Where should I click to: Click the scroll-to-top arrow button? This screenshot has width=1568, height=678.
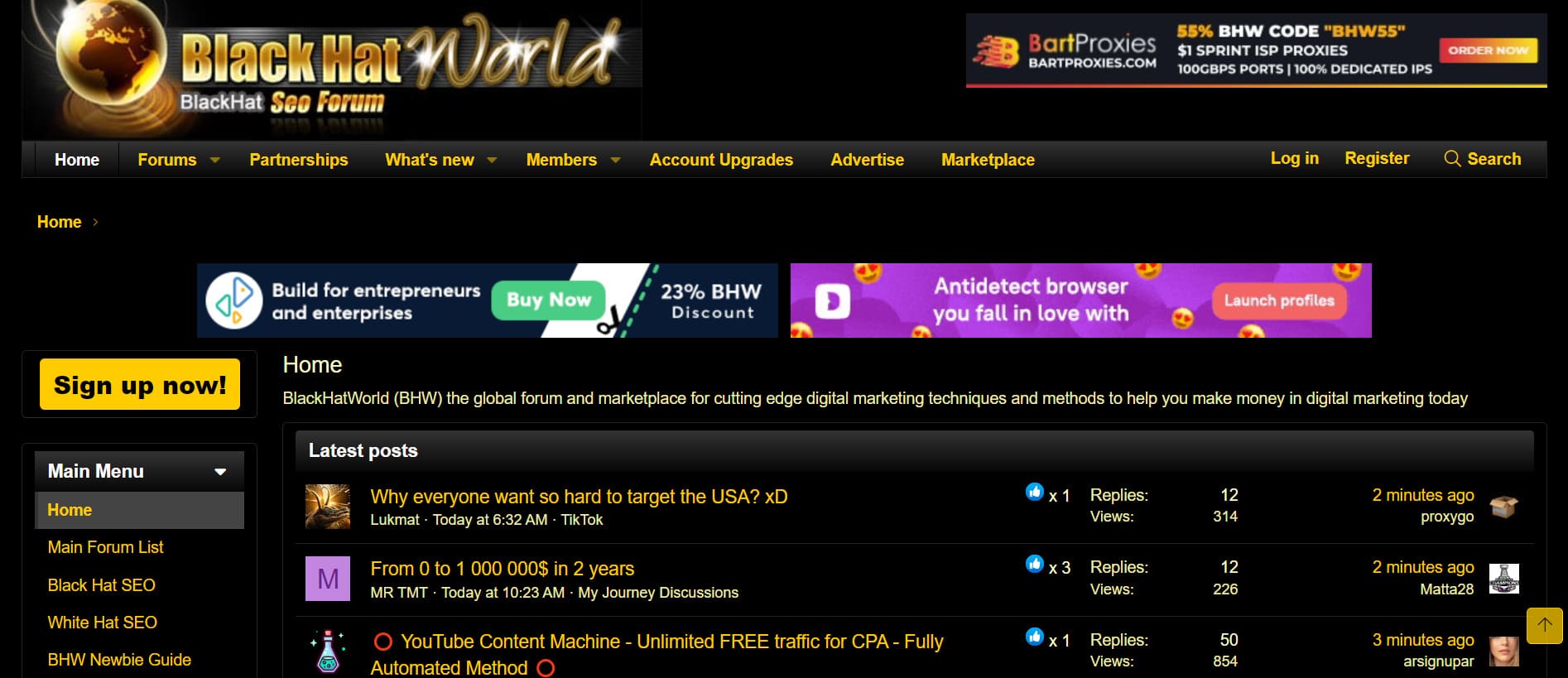tap(1544, 626)
